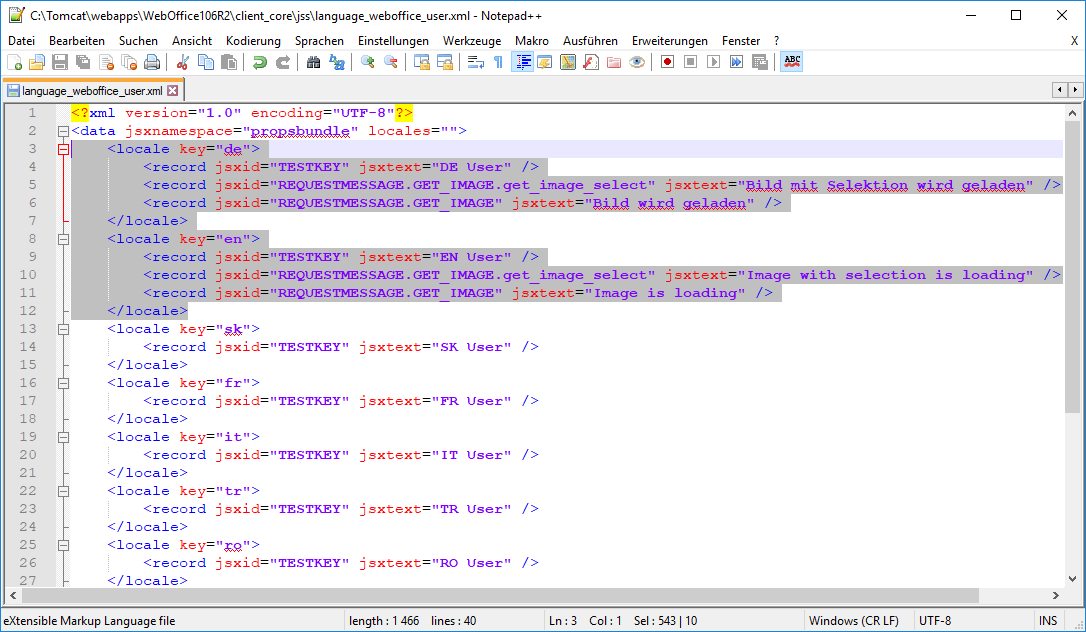
Task: Collapse the locale key de node
Action: click(63, 148)
